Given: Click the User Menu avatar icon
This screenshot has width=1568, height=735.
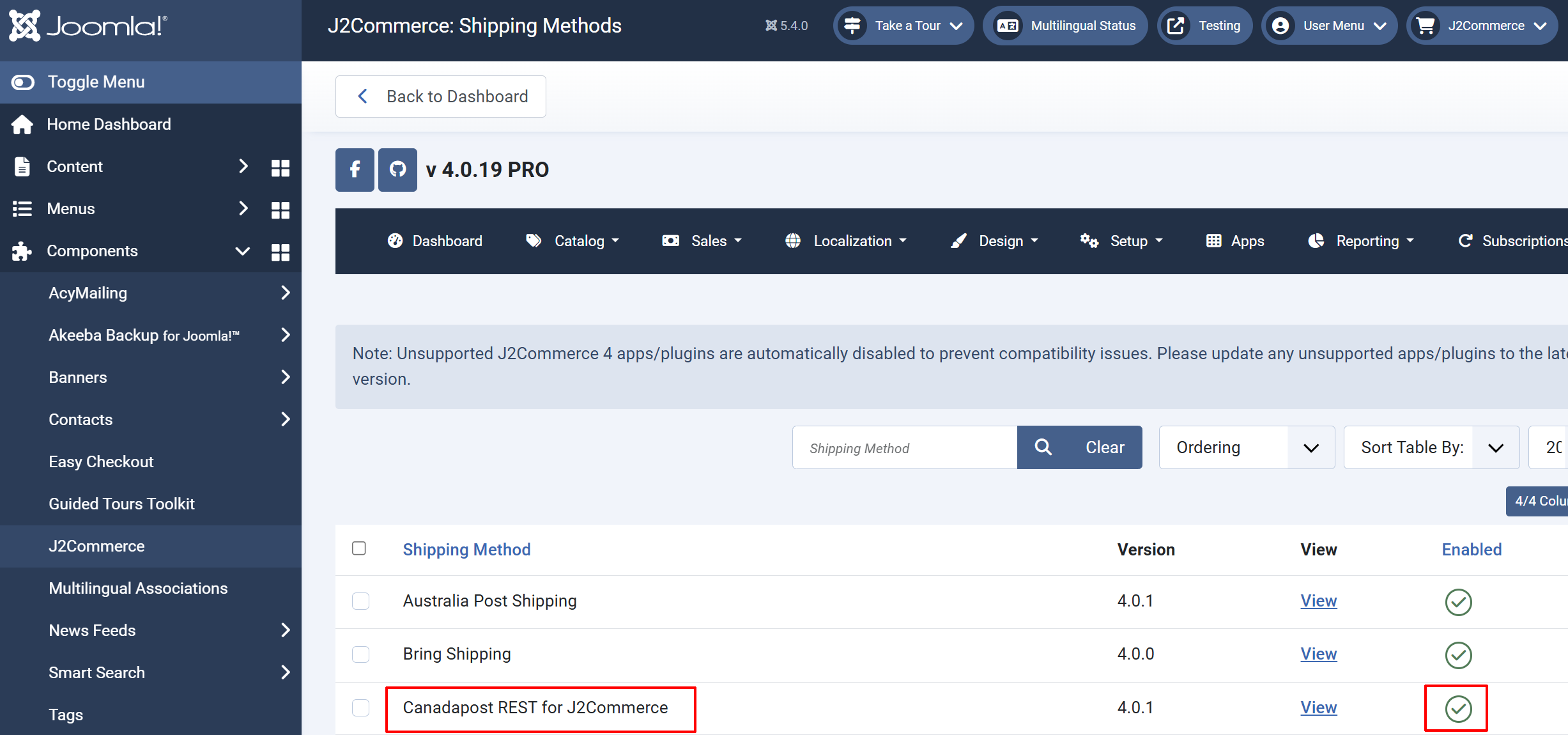Looking at the screenshot, I should [1280, 26].
